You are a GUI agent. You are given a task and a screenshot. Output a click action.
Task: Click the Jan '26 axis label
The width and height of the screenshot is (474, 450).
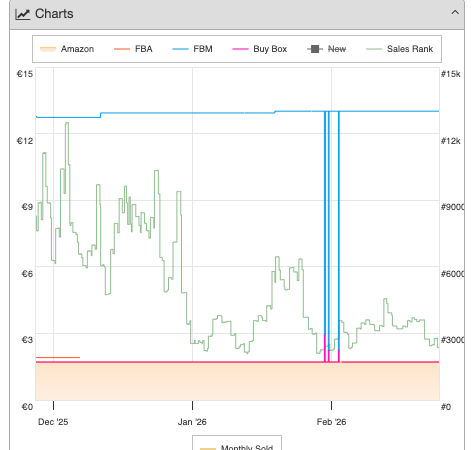pos(192,422)
